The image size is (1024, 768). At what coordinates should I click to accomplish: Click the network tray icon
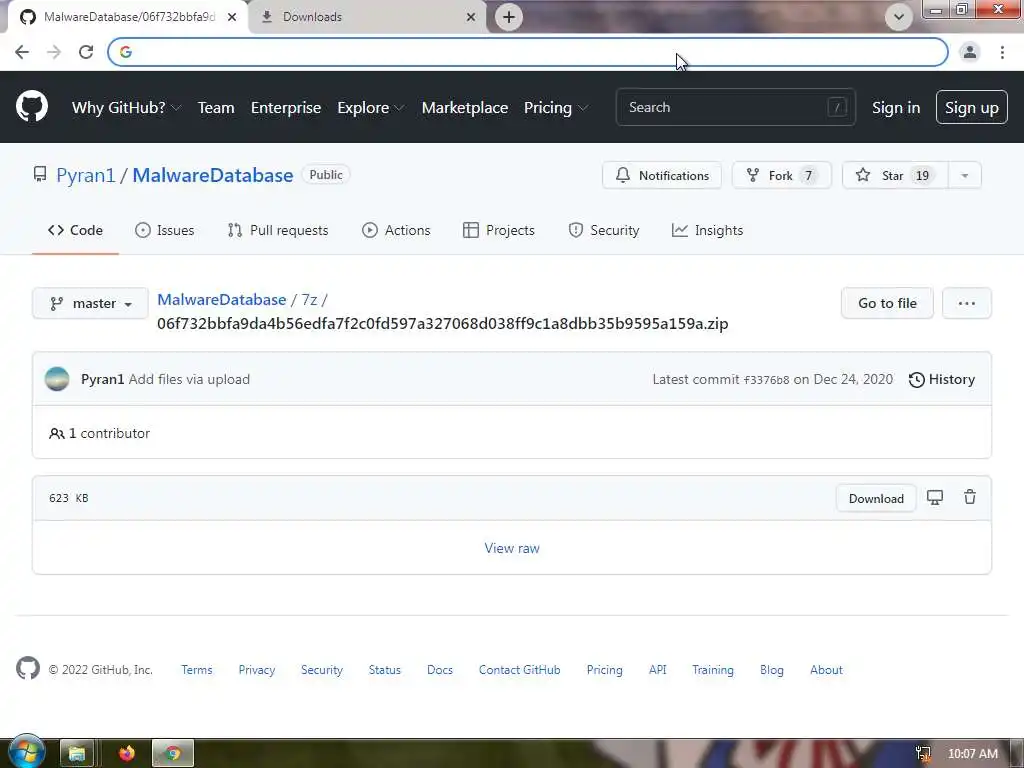(x=923, y=754)
